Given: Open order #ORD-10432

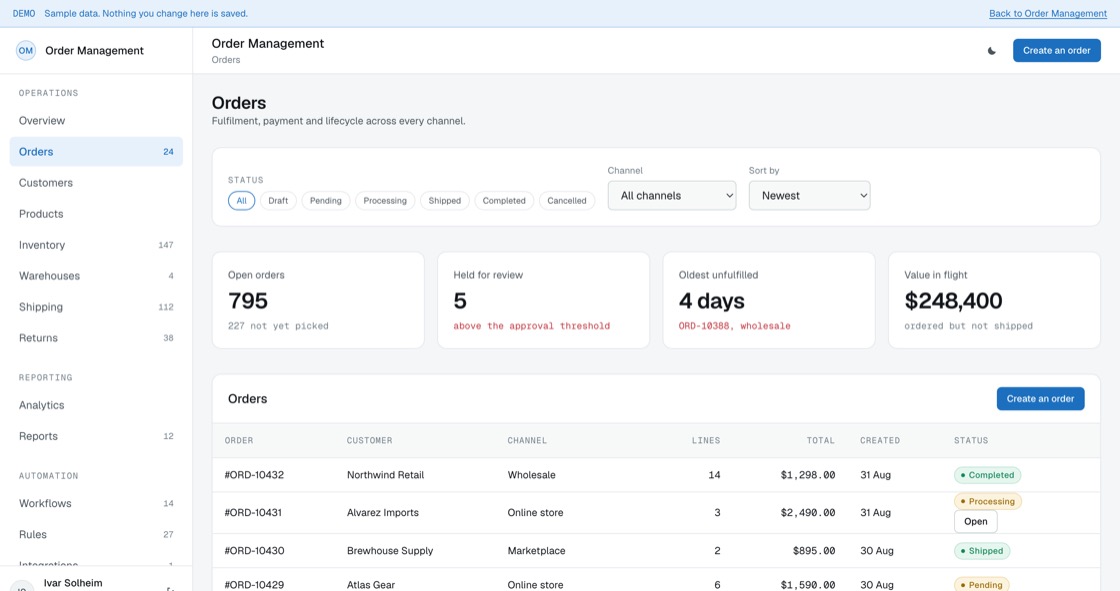Looking at the screenshot, I should pos(254,475).
